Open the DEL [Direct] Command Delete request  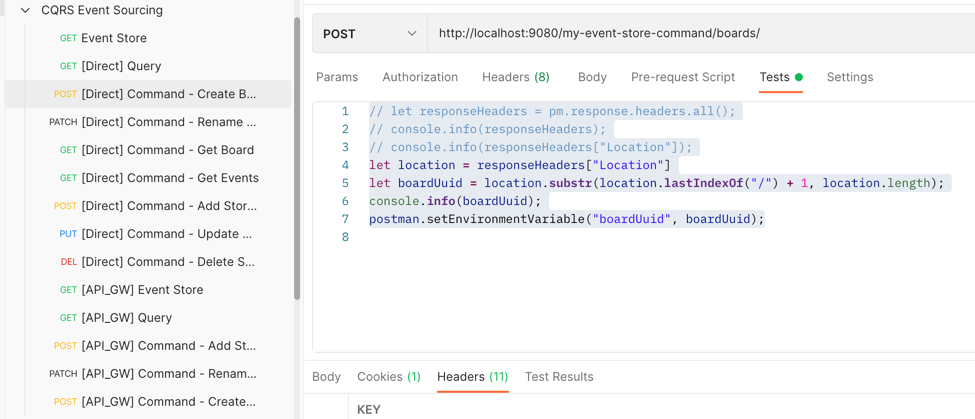[x=167, y=262]
